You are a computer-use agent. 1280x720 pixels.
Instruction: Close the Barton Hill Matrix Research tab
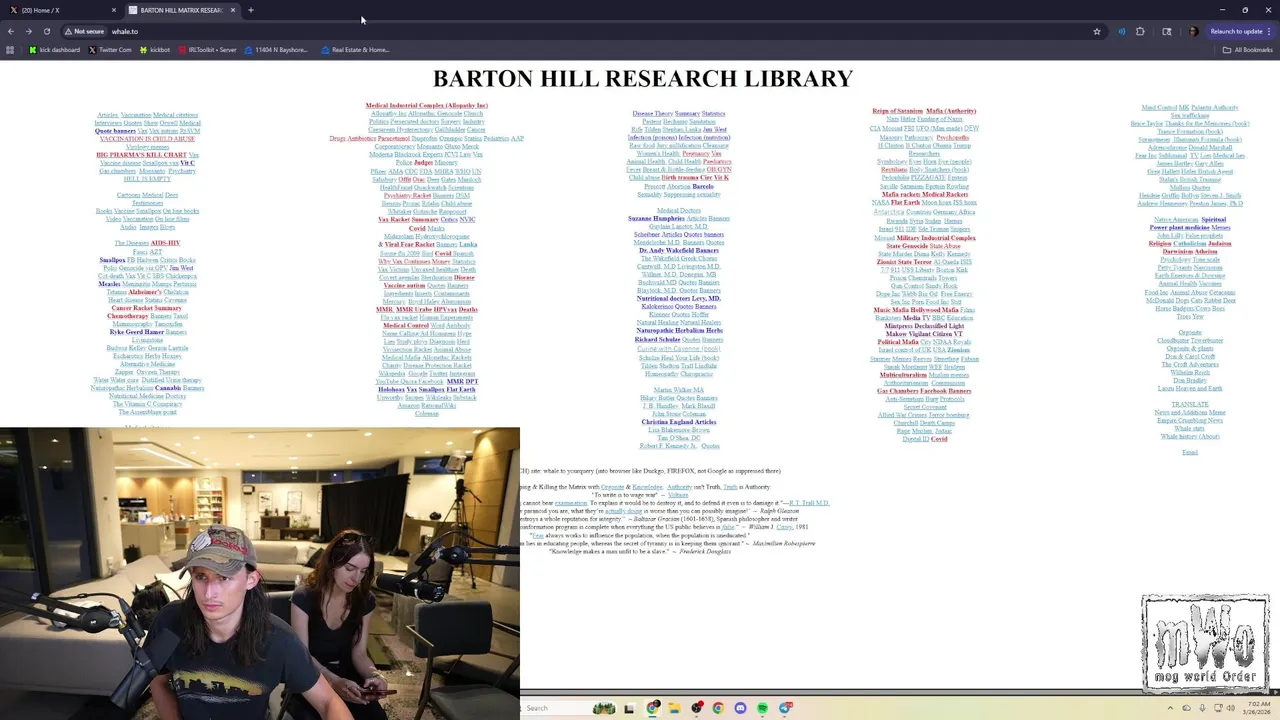(x=233, y=10)
